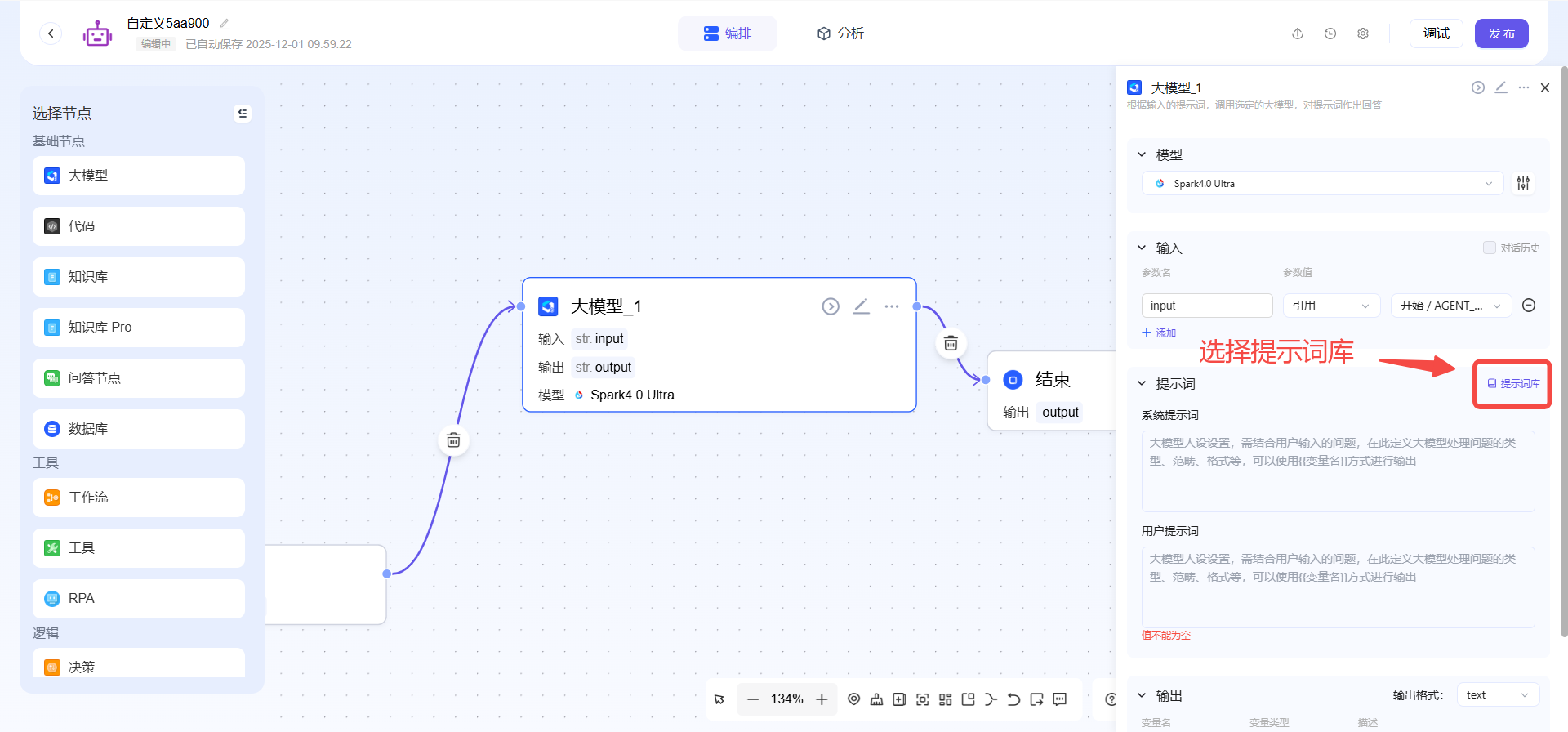This screenshot has height=732, width=1568.
Task: Enable the 对话历史 checkbox
Action: (x=1489, y=248)
